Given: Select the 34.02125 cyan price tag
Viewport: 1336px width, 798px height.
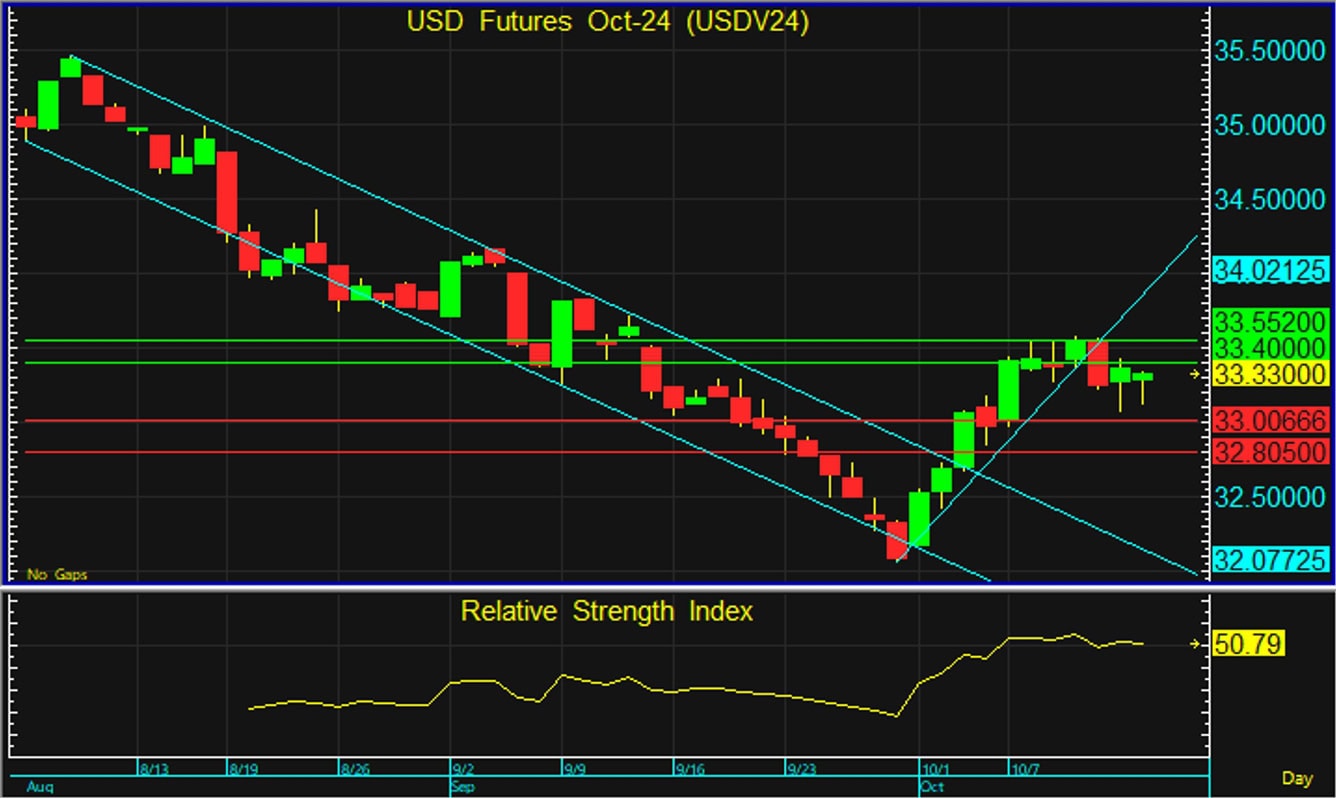Looking at the screenshot, I should [1269, 270].
